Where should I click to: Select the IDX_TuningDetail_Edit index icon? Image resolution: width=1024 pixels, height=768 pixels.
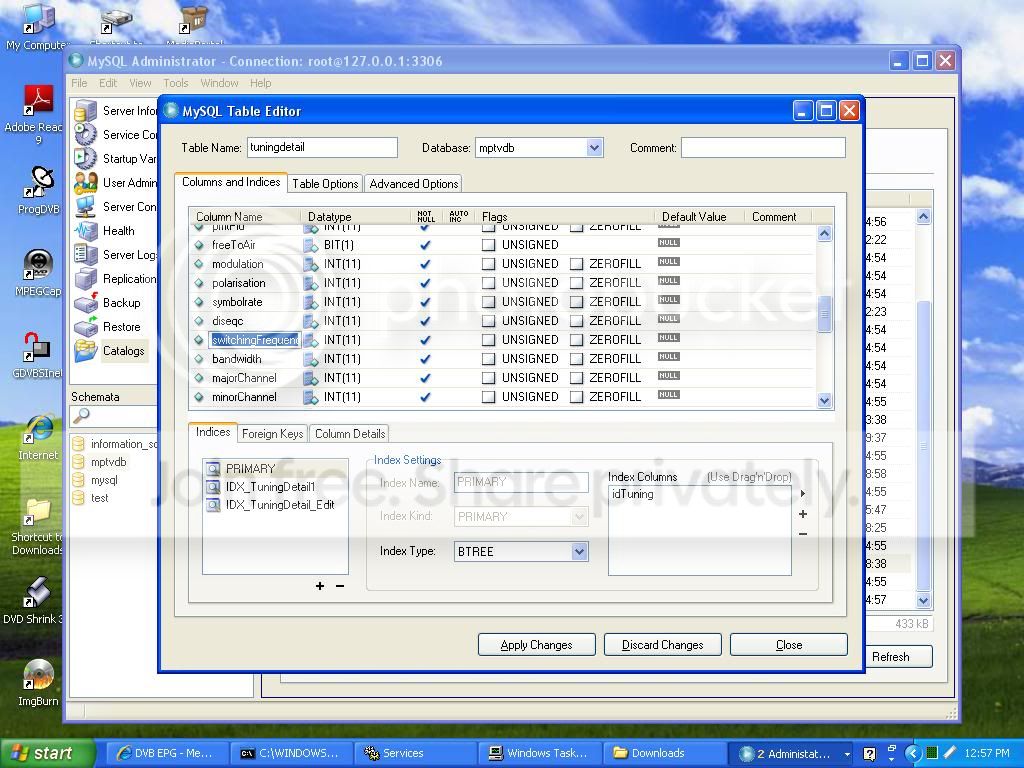[x=213, y=505]
